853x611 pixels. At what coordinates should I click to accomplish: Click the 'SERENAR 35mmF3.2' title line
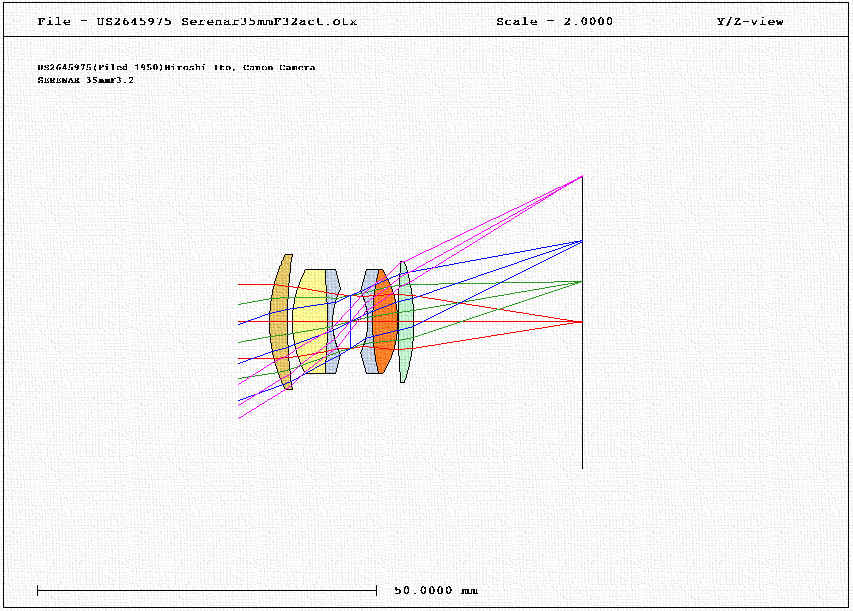coord(85,80)
